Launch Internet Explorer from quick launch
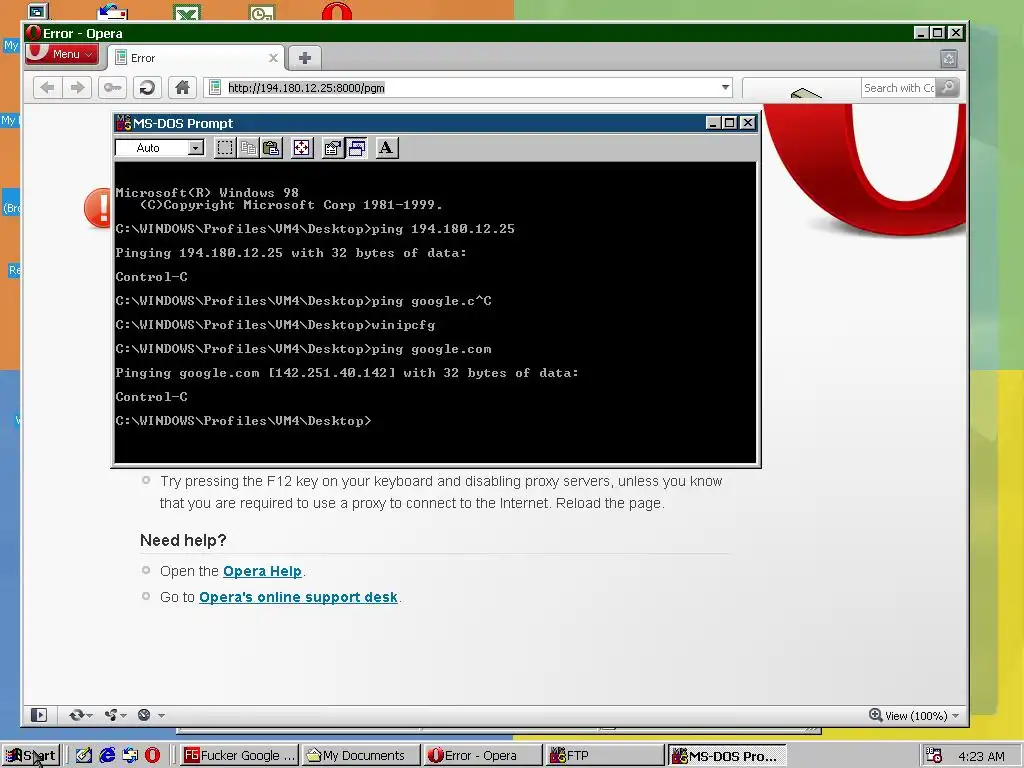Image resolution: width=1024 pixels, height=768 pixels. [107, 756]
